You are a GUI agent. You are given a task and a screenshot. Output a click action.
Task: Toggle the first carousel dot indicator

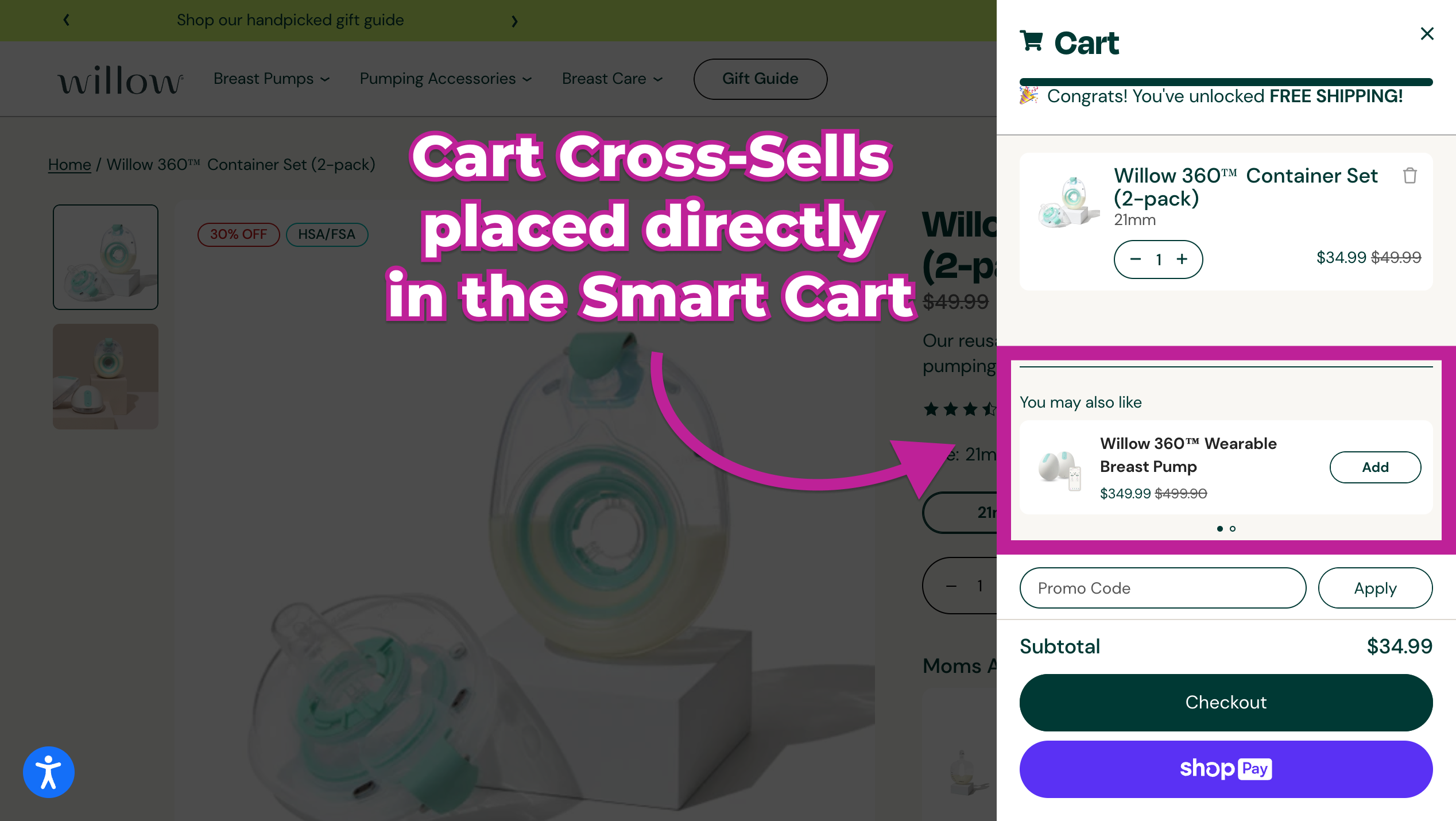pos(1220,528)
